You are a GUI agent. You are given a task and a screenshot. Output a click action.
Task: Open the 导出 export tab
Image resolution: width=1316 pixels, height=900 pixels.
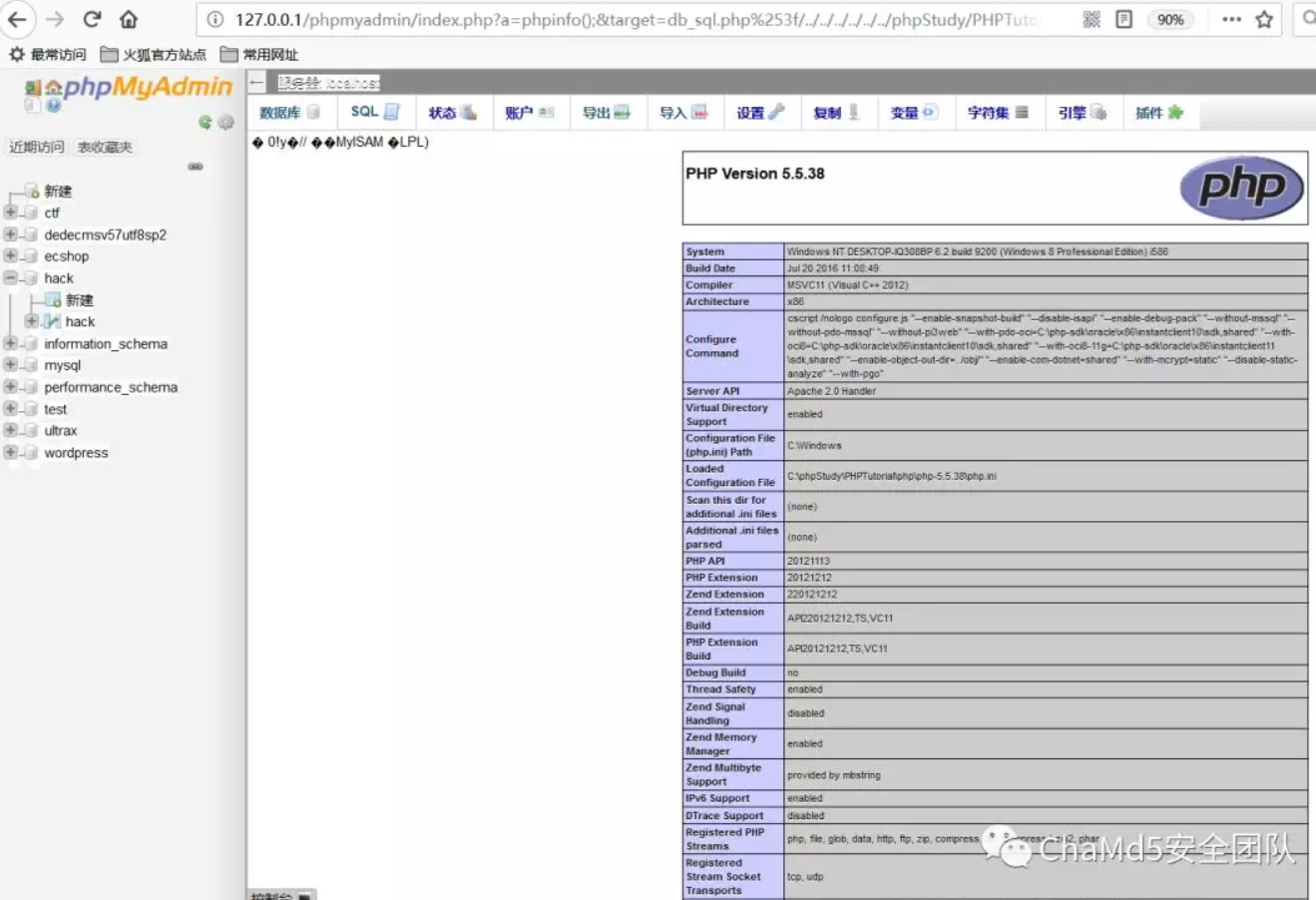coord(607,113)
